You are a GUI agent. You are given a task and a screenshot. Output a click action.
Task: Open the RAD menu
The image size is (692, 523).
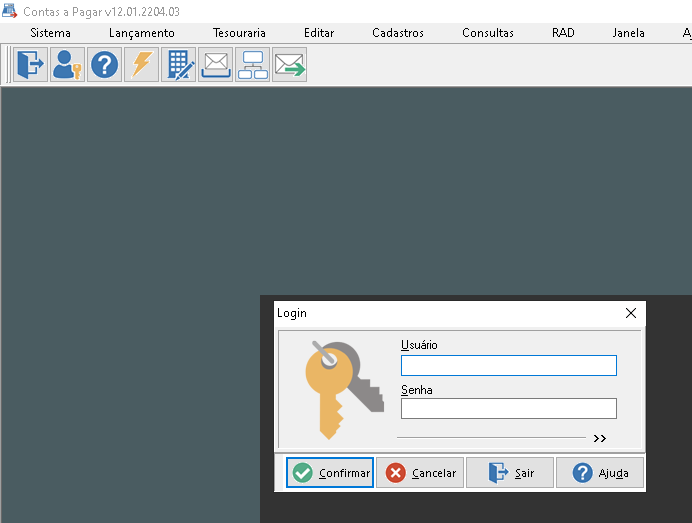click(x=563, y=33)
